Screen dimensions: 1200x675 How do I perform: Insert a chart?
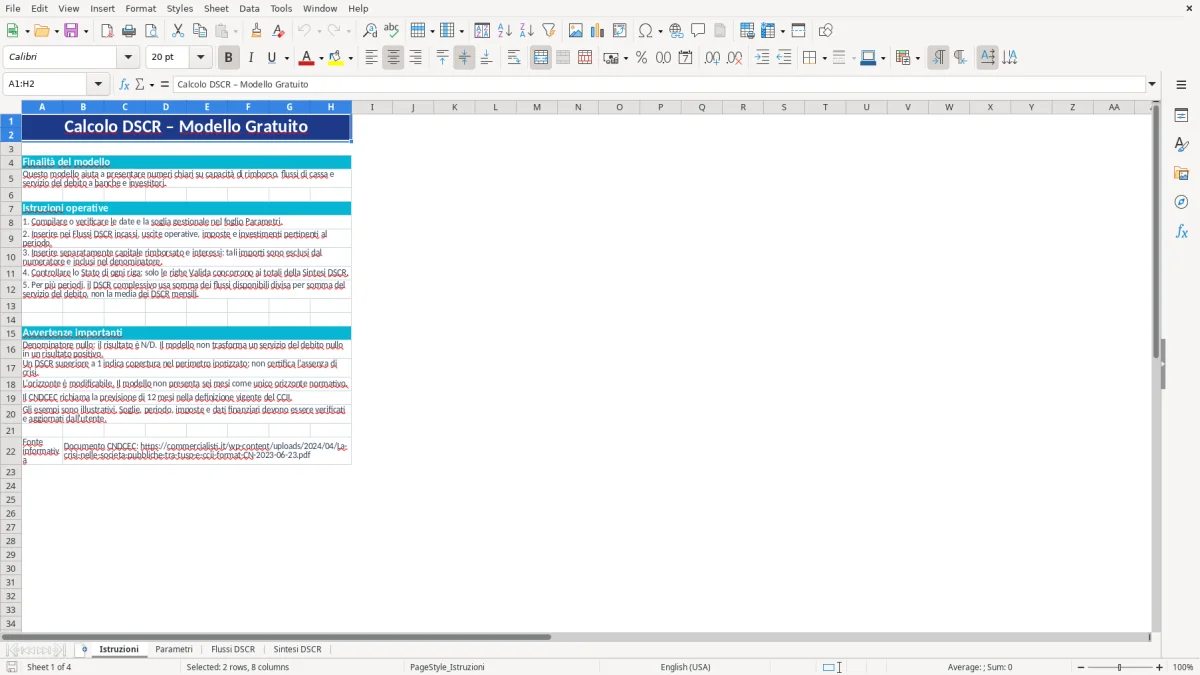click(598, 31)
